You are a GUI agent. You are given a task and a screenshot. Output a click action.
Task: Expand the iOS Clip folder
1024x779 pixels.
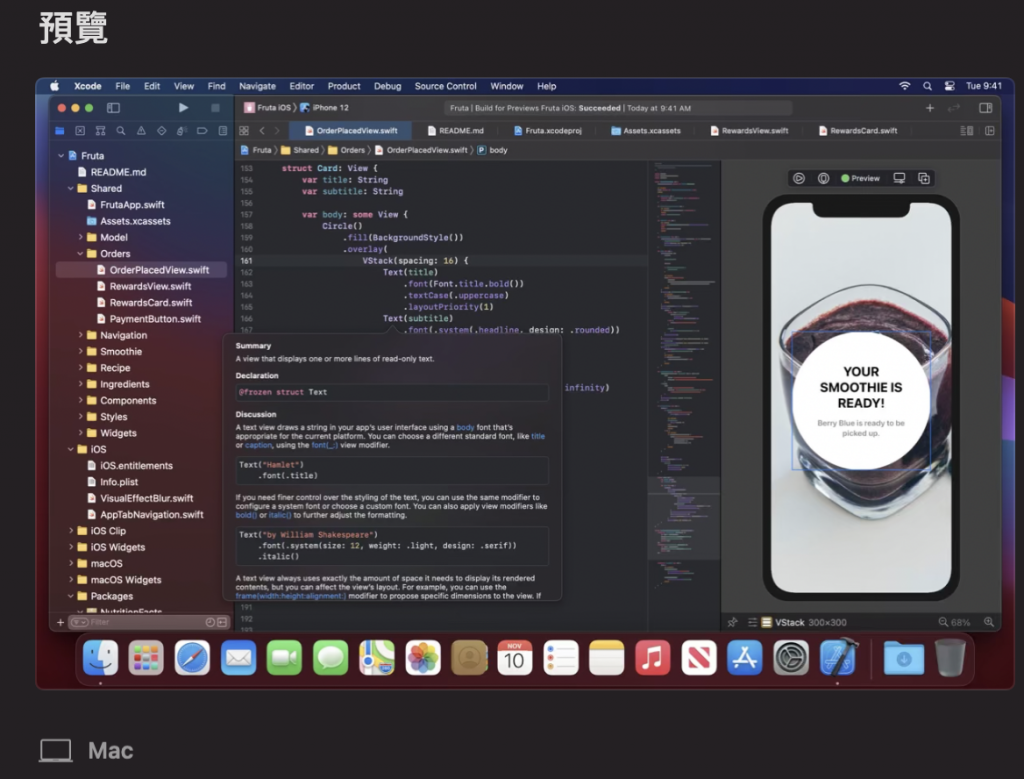coord(71,531)
